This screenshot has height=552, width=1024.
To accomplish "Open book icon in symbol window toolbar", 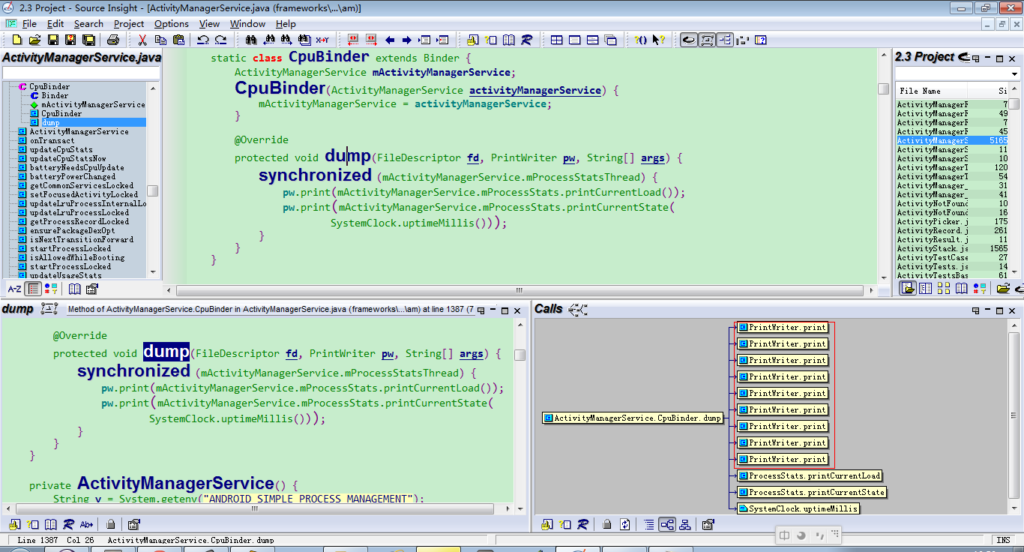I will 74,289.
